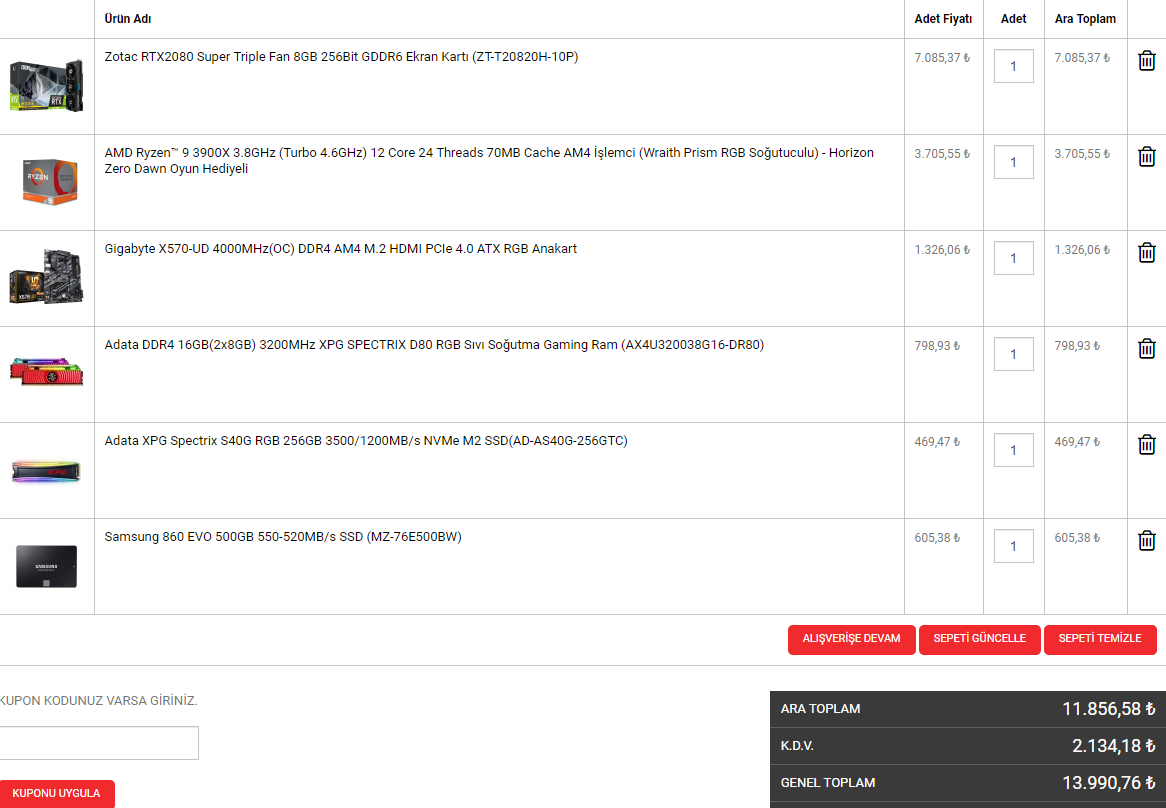This screenshot has width=1166, height=808.
Task: Click subtotal 469,47 ₺ in Ara Toplam column
Action: (x=1077, y=441)
